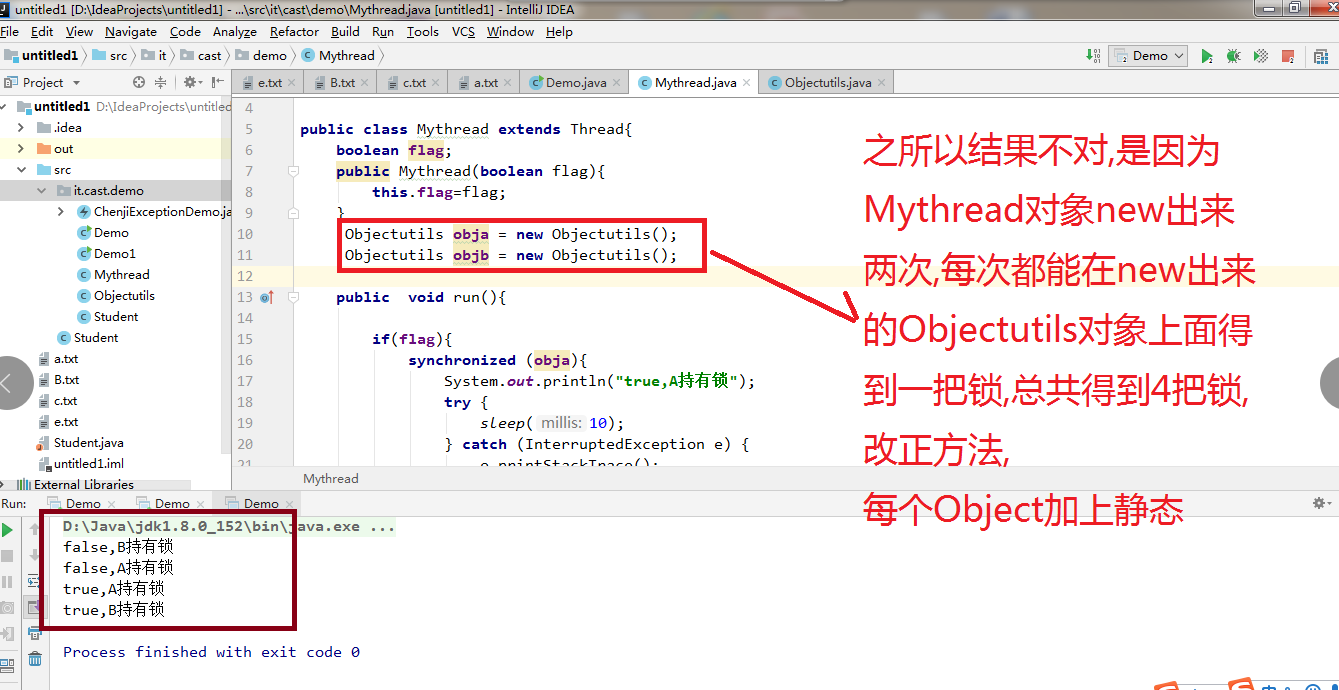This screenshot has height=690, width=1339.
Task: Select untitled1.iml file in tree
Action: pos(88,463)
